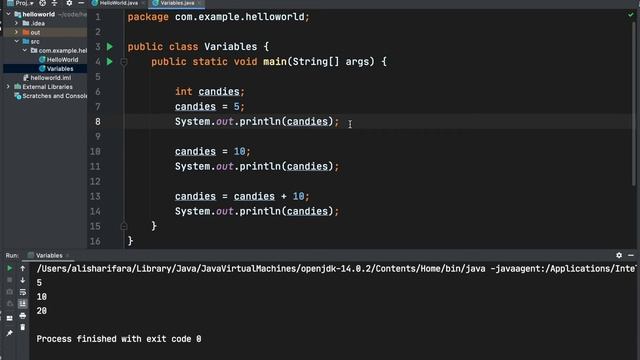This screenshot has width=640, height=360.
Task: Open Project panel options gear
Action: (69, 3)
